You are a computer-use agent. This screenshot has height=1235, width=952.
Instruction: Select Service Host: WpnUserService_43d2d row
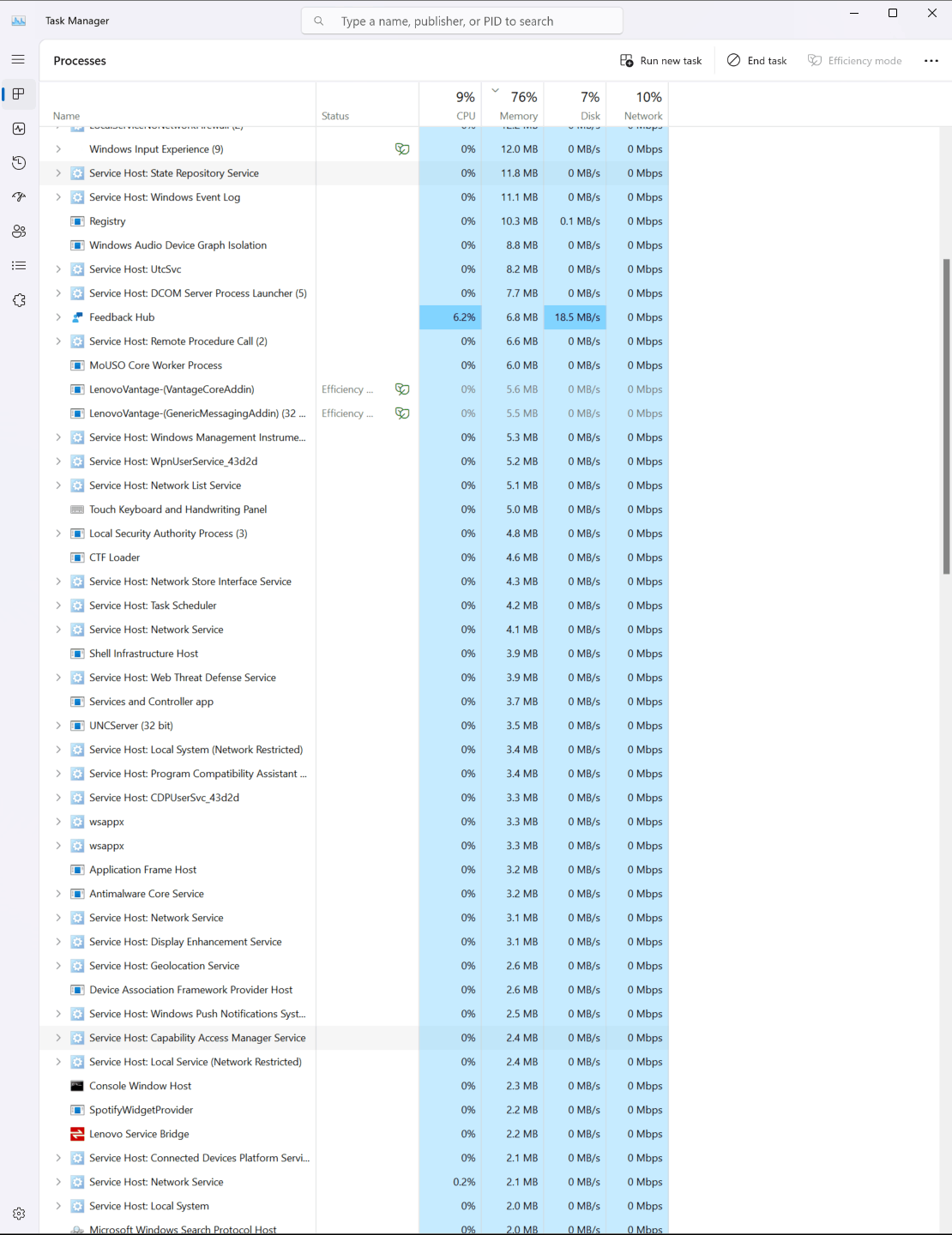(354, 461)
